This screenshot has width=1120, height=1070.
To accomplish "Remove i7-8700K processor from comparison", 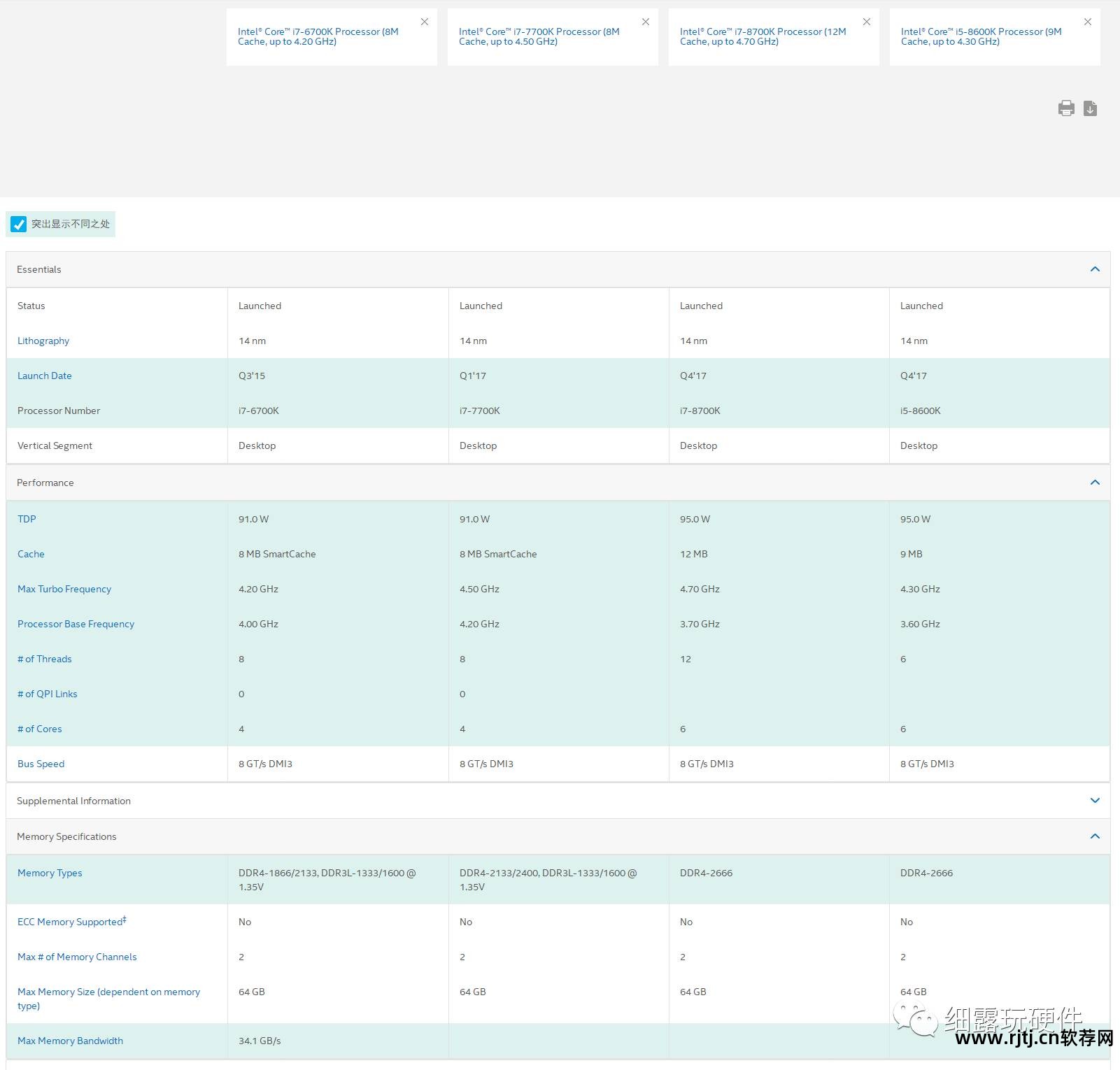I will pos(867,22).
